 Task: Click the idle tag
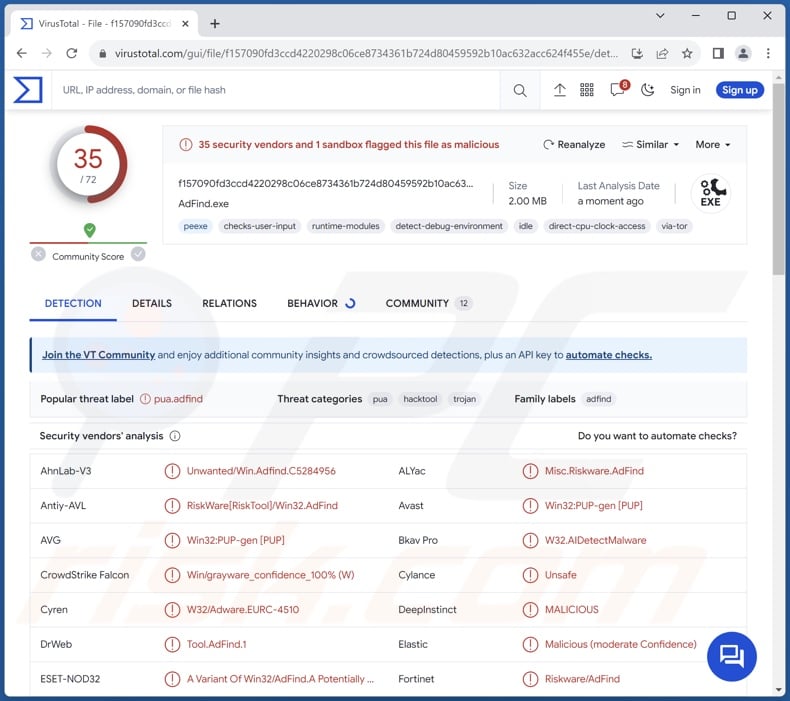click(x=525, y=226)
